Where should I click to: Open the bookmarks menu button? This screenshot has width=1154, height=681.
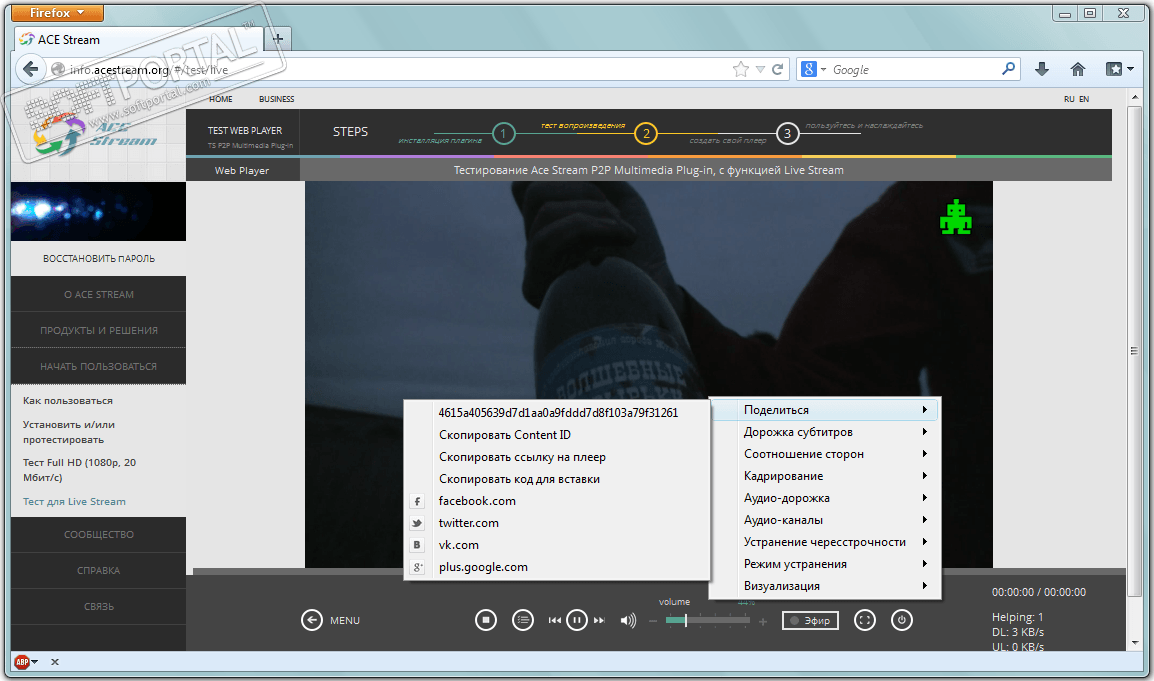coord(1119,69)
